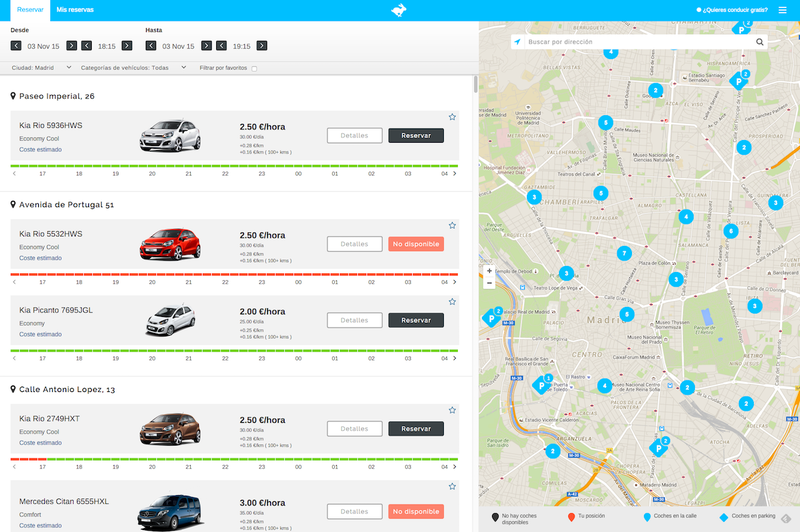Open Categorías de vehículos dropdown
The image size is (800, 532).
[x=133, y=67]
